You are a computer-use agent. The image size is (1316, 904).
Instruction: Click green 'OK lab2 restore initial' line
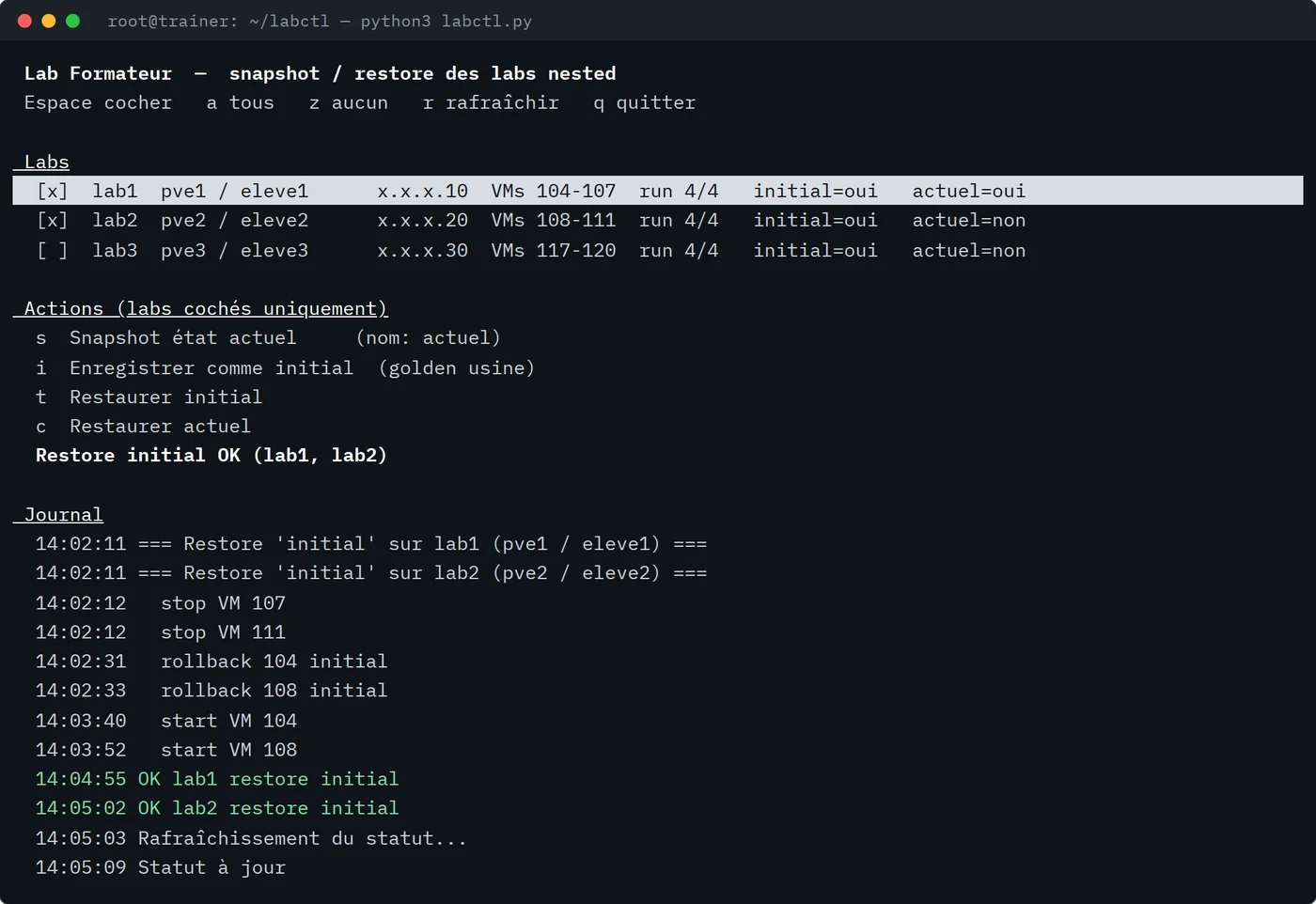point(217,807)
